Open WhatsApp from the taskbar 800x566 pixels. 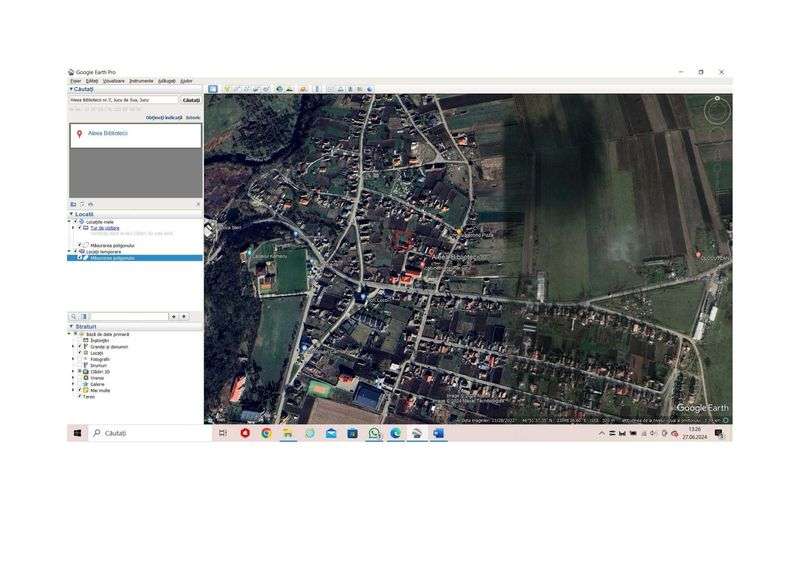pos(374,433)
